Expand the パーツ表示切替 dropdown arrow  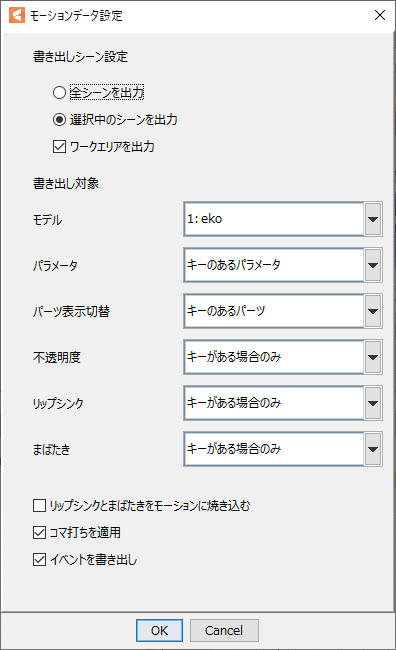(373, 311)
